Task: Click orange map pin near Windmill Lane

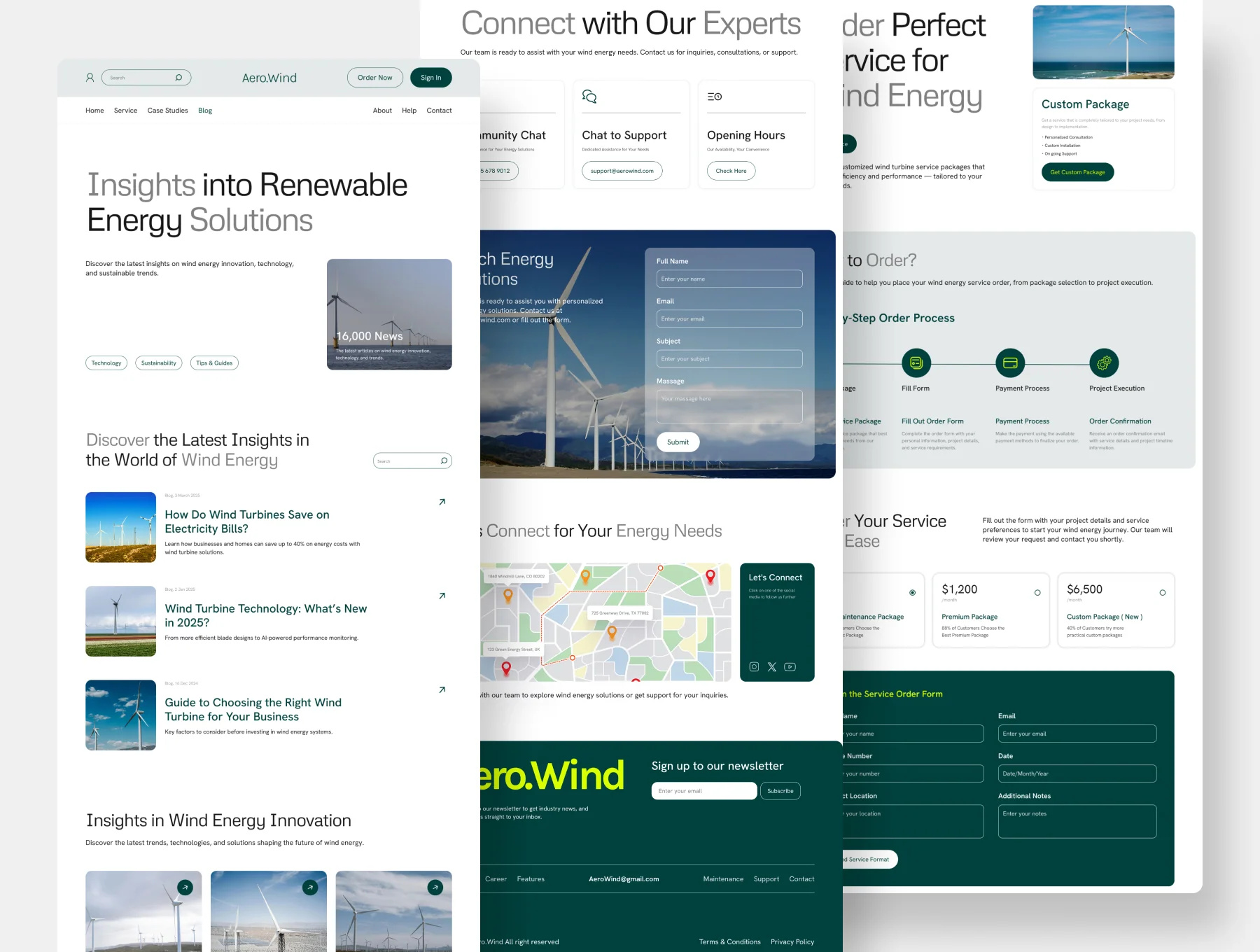Action: (x=508, y=596)
